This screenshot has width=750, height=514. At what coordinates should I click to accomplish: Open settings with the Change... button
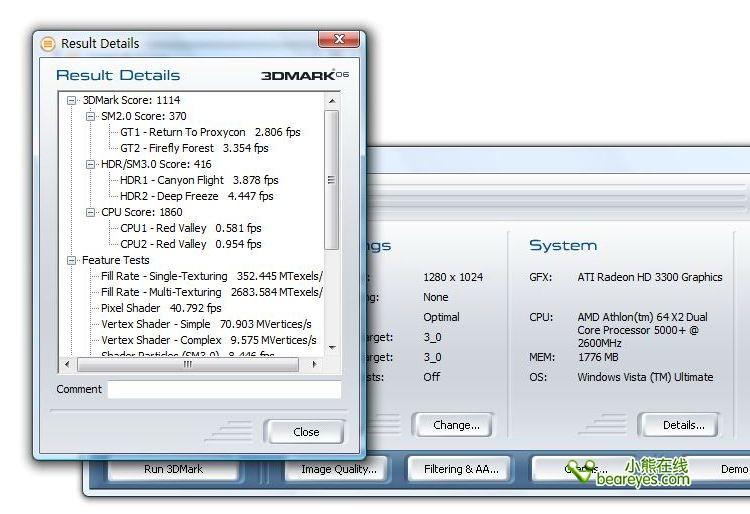[x=456, y=425]
